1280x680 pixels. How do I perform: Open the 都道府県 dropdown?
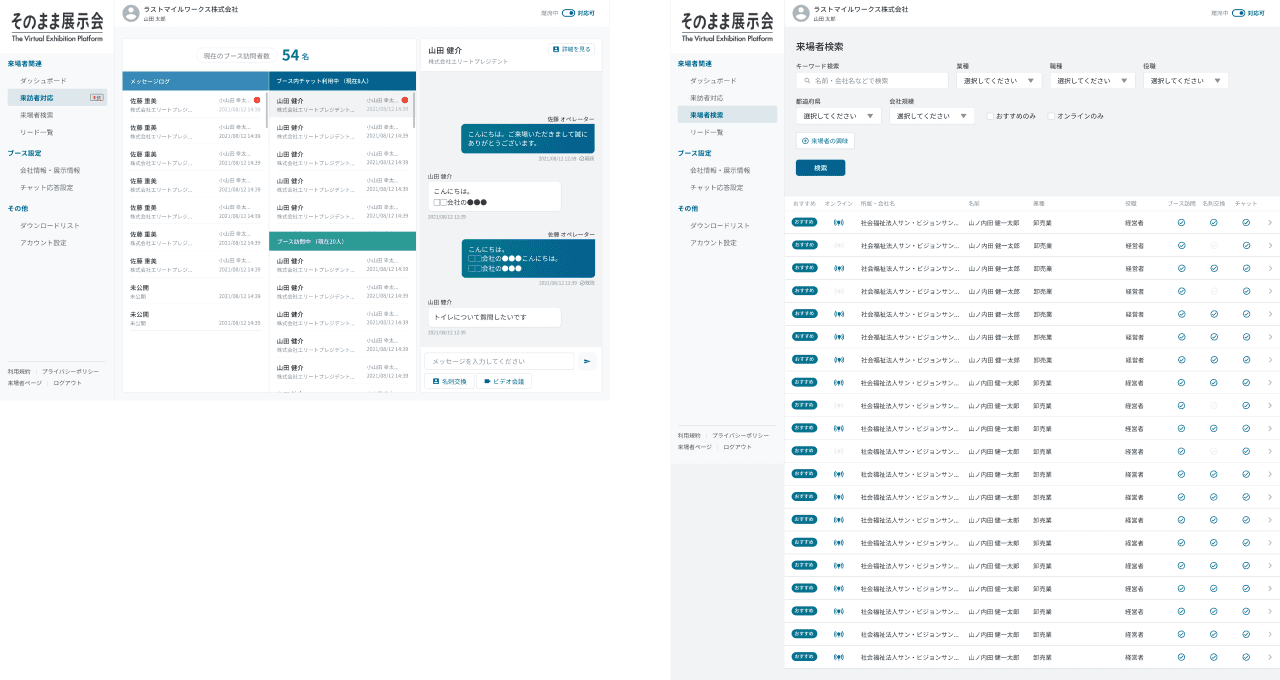tap(838, 116)
